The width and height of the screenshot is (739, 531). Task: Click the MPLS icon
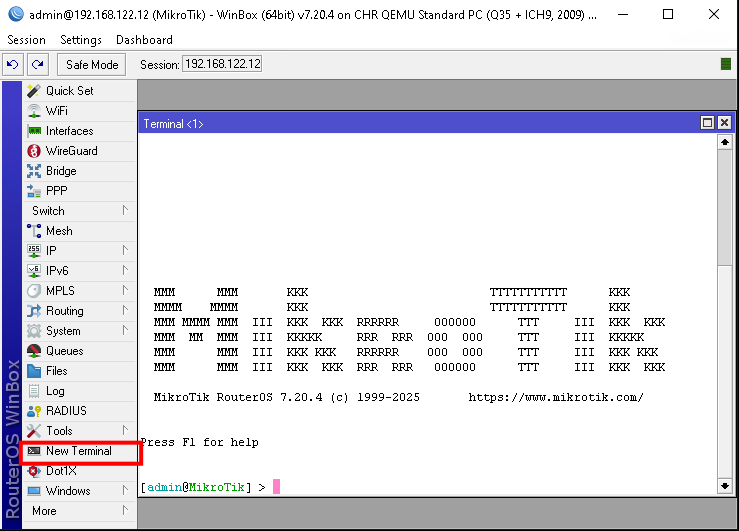[x=34, y=291]
